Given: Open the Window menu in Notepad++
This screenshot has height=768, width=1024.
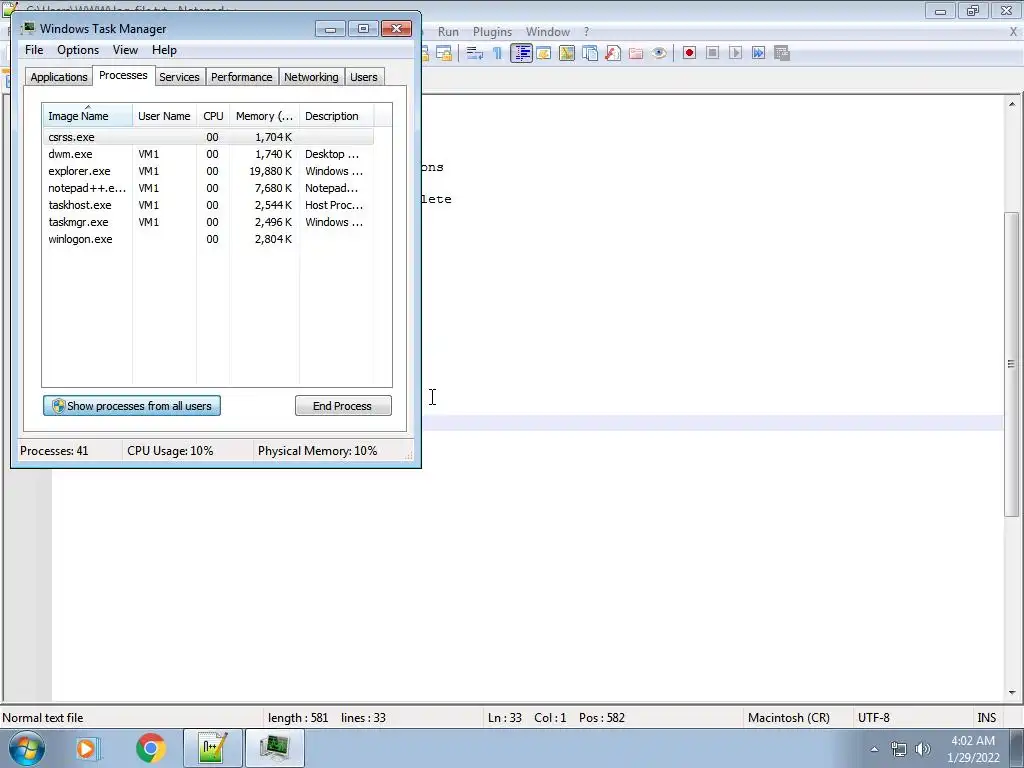Looking at the screenshot, I should click(547, 31).
